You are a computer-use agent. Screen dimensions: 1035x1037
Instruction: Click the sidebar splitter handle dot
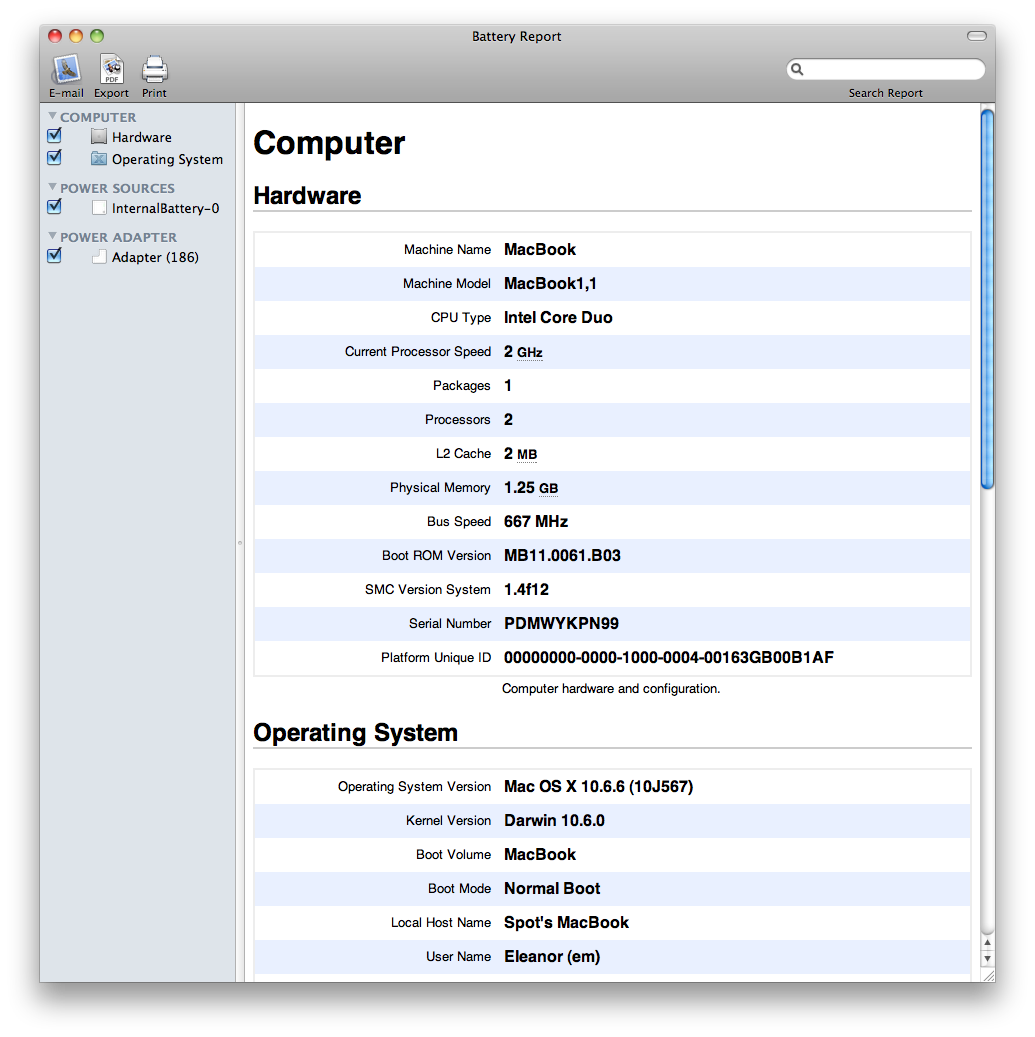point(239,543)
